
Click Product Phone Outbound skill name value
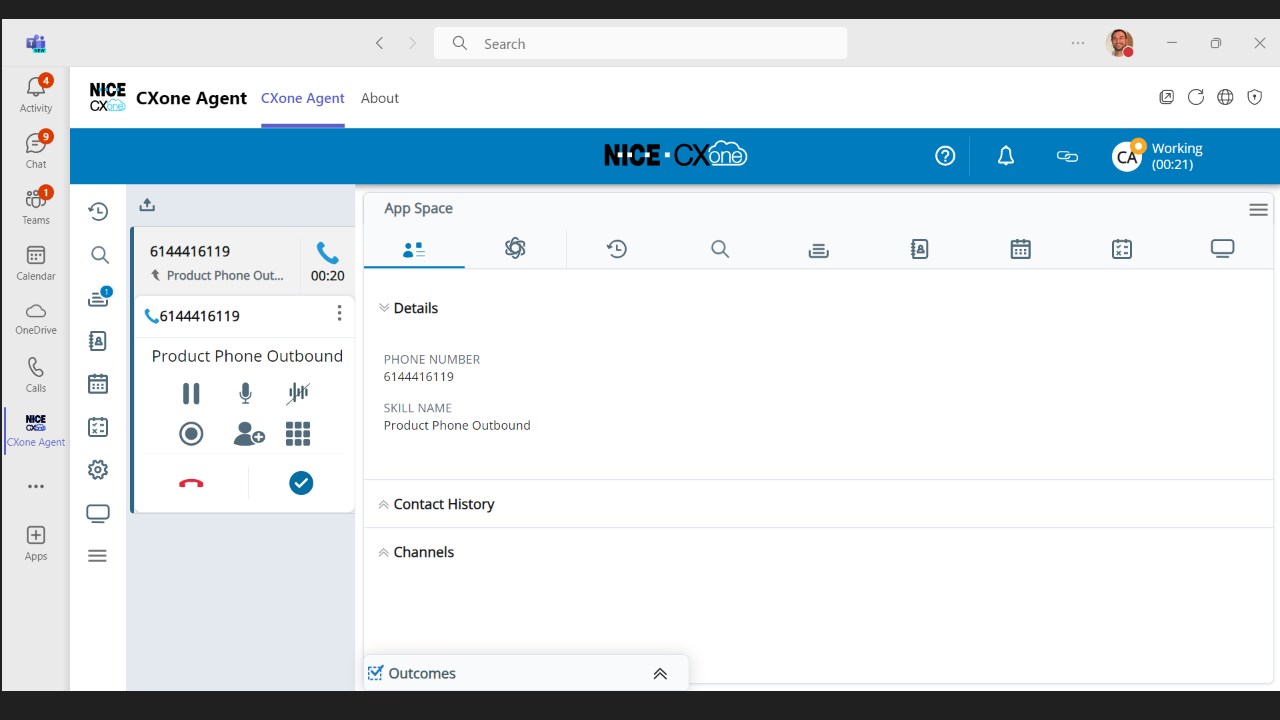pos(457,425)
